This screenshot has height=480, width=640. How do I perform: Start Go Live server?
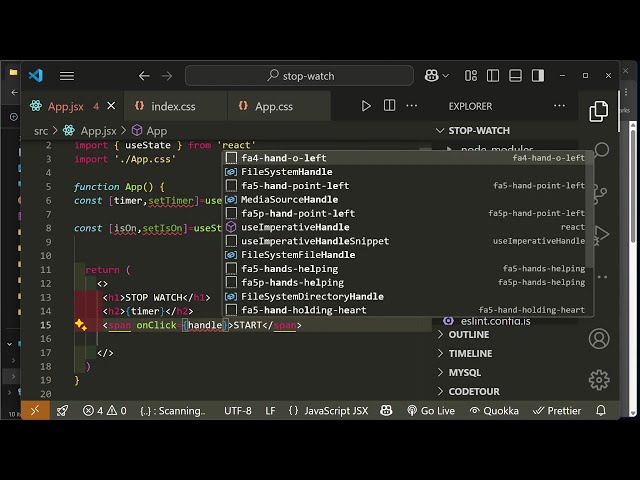coord(431,411)
